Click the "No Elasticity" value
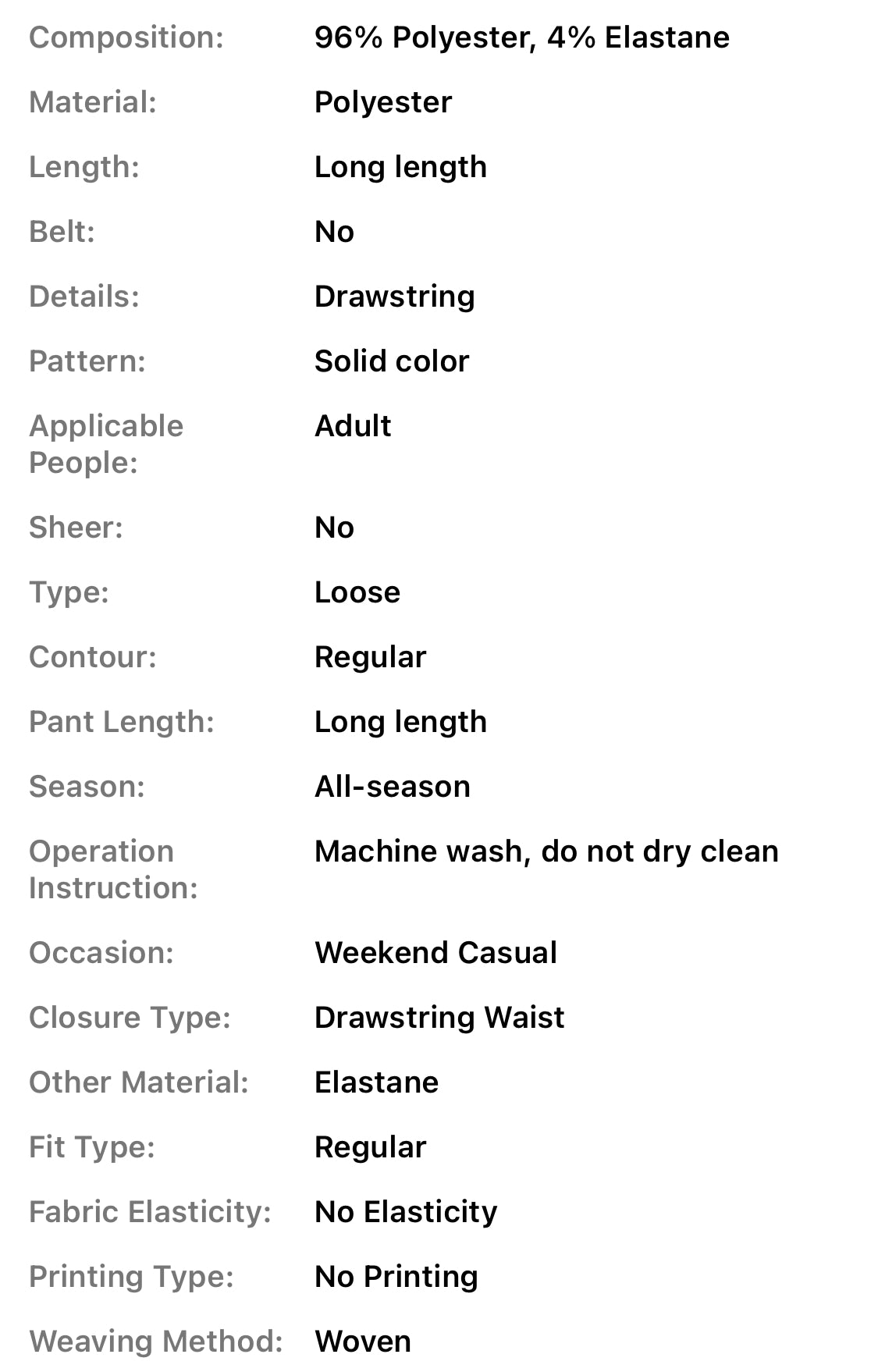Viewport: 878px width, 1372px height. [406, 1212]
